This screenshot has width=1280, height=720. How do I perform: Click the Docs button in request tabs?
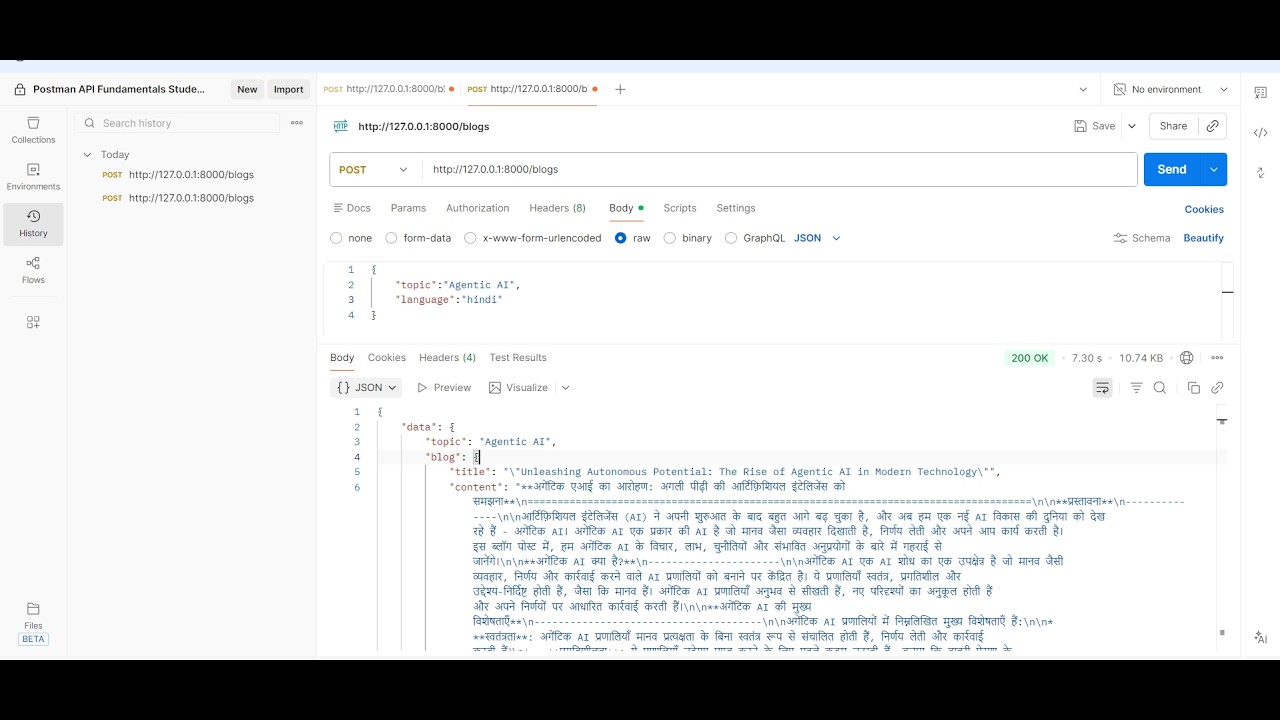pyautogui.click(x=352, y=208)
